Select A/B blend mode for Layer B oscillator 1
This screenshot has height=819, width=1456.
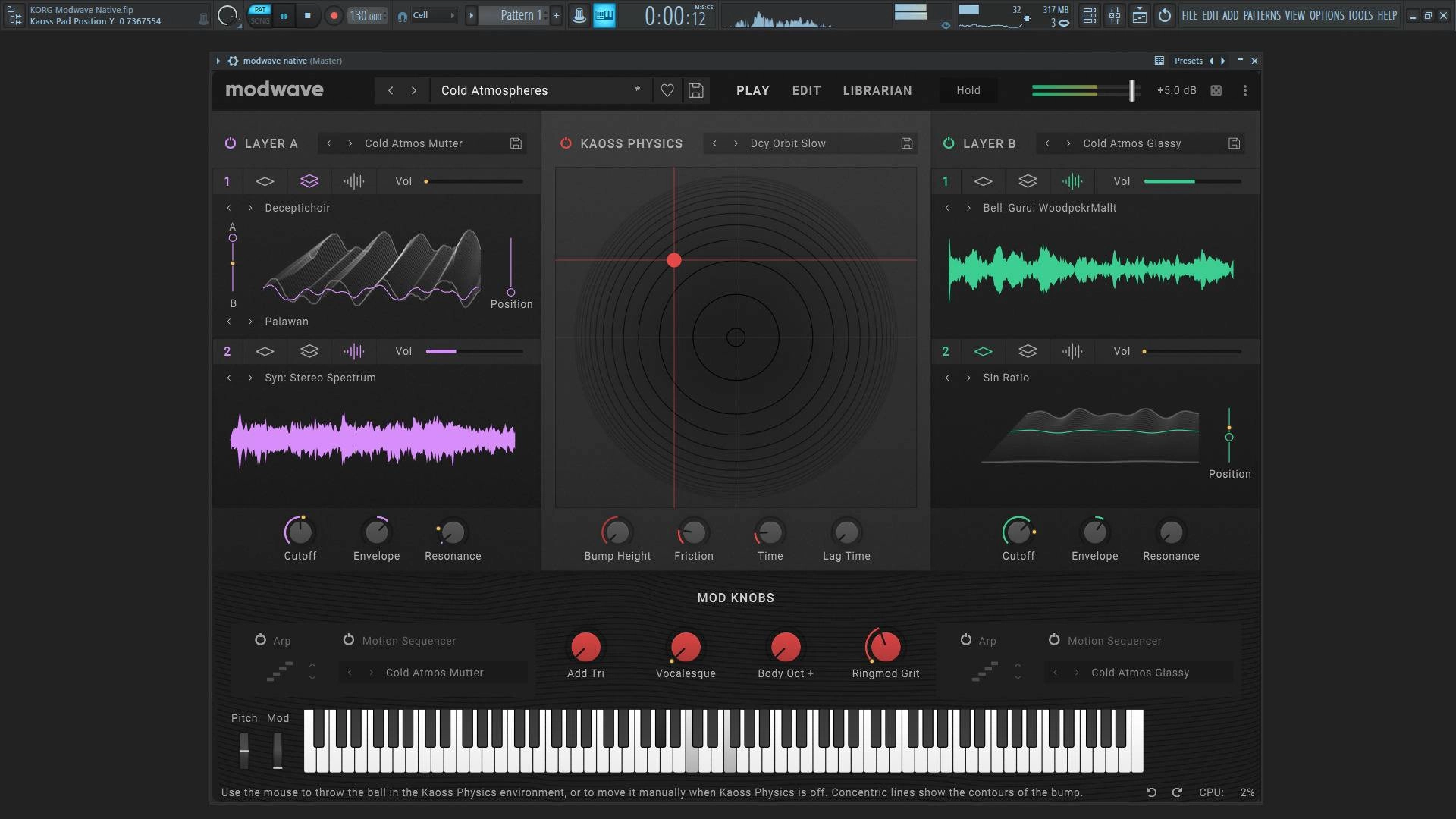point(1028,181)
